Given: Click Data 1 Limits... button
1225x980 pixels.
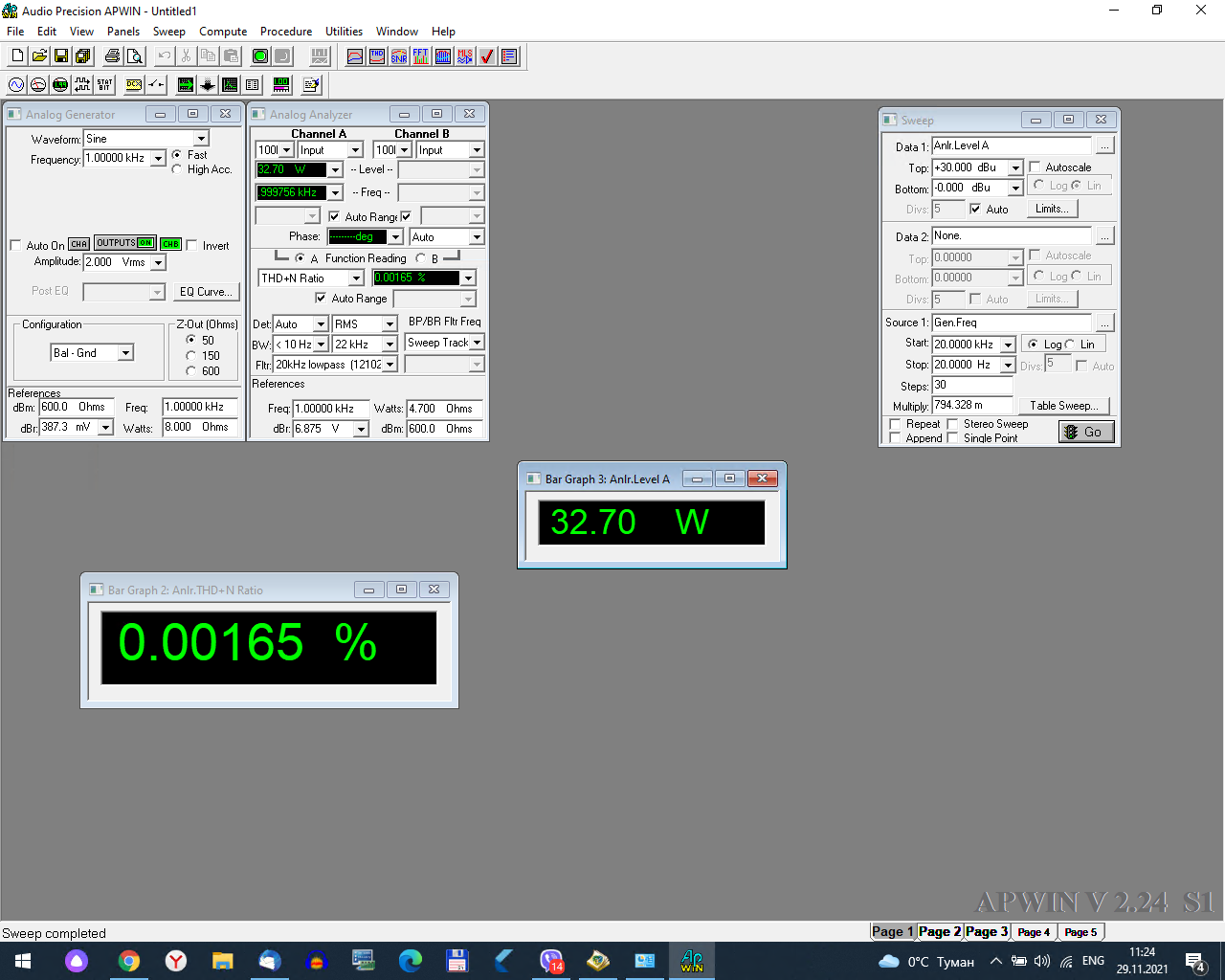Looking at the screenshot, I should [x=1052, y=209].
